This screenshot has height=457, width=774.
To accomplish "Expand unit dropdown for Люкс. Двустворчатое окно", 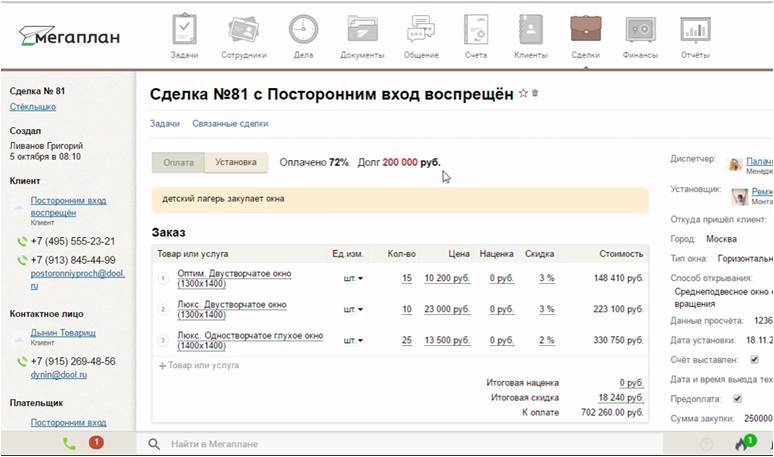I will point(353,310).
